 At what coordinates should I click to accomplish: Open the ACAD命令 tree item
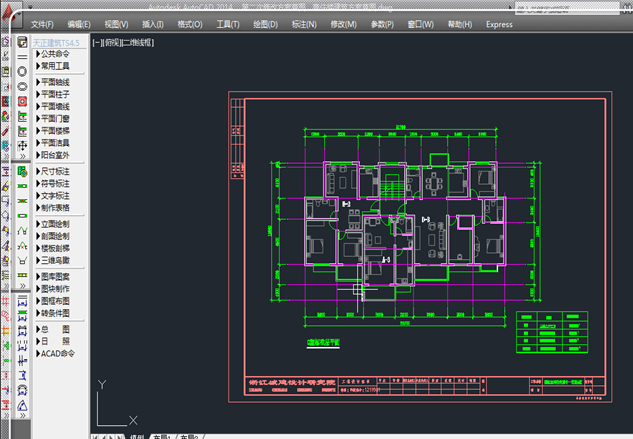(55, 354)
